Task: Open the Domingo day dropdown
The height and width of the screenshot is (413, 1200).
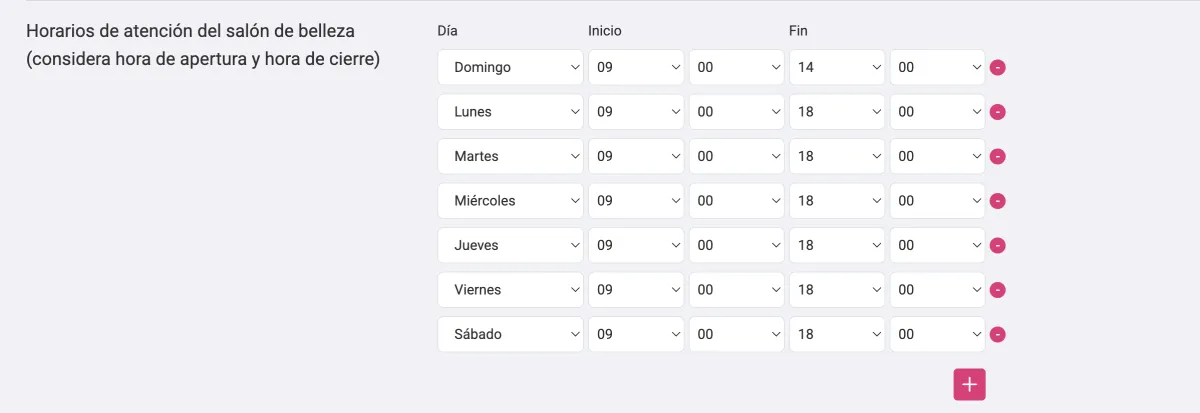Action: click(x=511, y=68)
